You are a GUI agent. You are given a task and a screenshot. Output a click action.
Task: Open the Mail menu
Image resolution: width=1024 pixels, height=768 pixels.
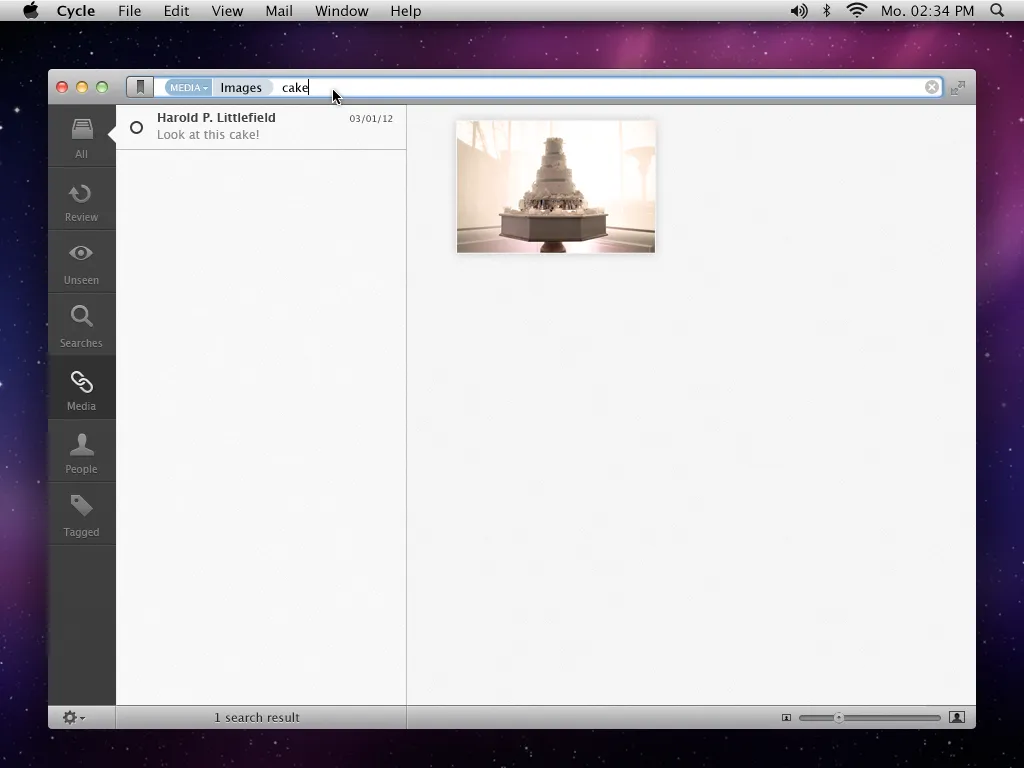point(279,10)
